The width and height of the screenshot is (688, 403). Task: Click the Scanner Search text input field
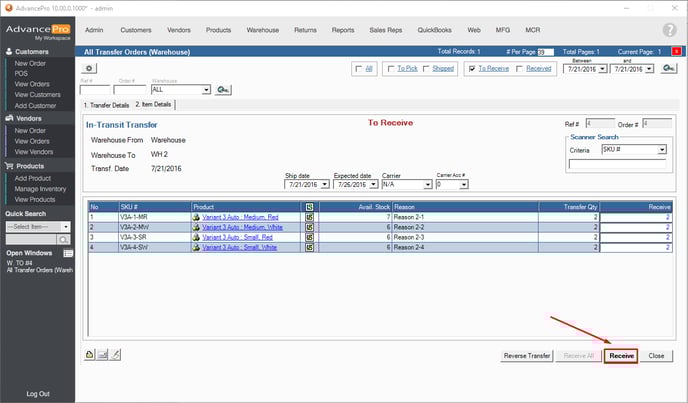tap(617, 165)
